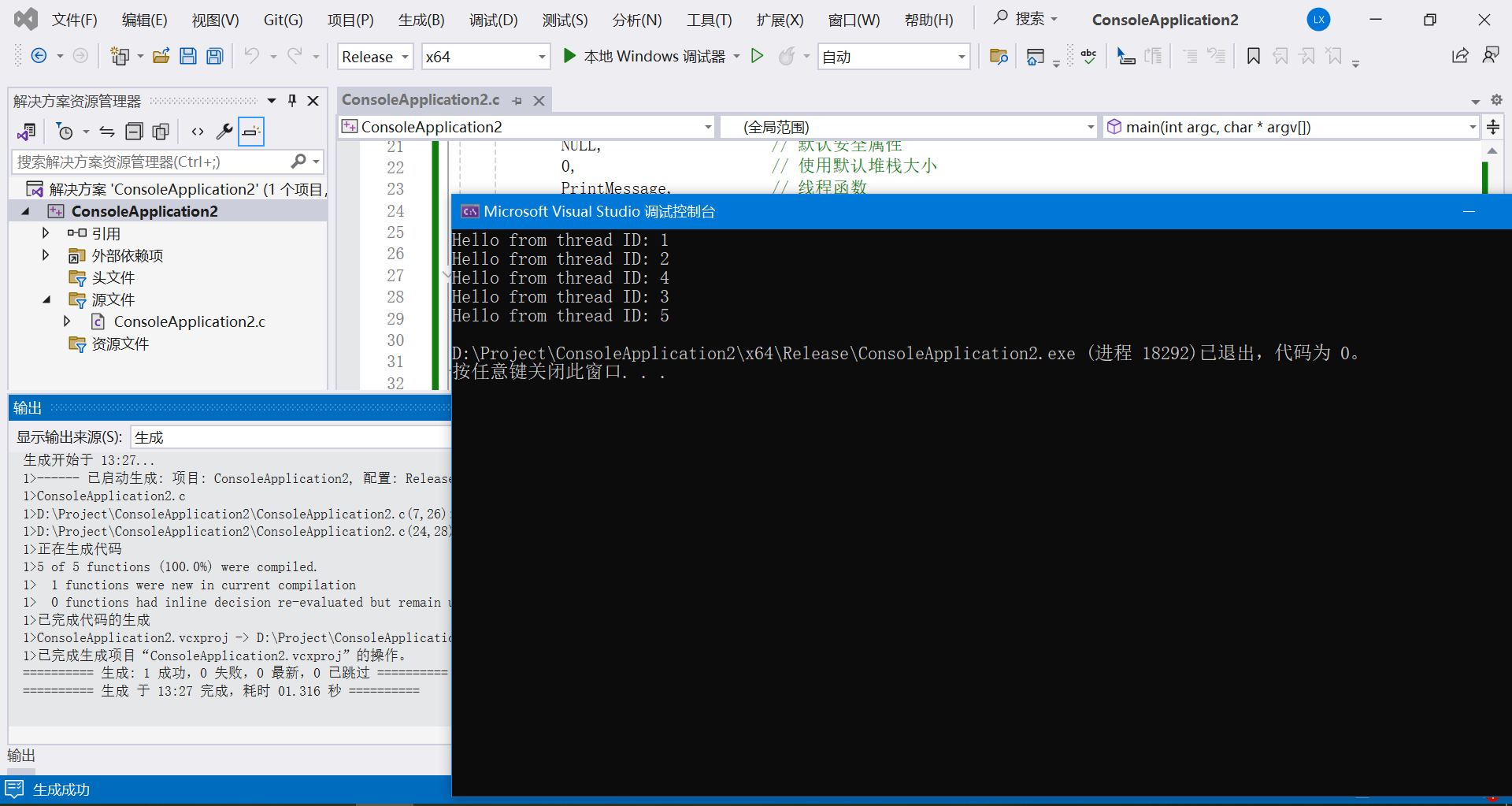1512x806 pixels.
Task: Toggle Preview Selected Items in Solution Explorer
Action: 250,131
